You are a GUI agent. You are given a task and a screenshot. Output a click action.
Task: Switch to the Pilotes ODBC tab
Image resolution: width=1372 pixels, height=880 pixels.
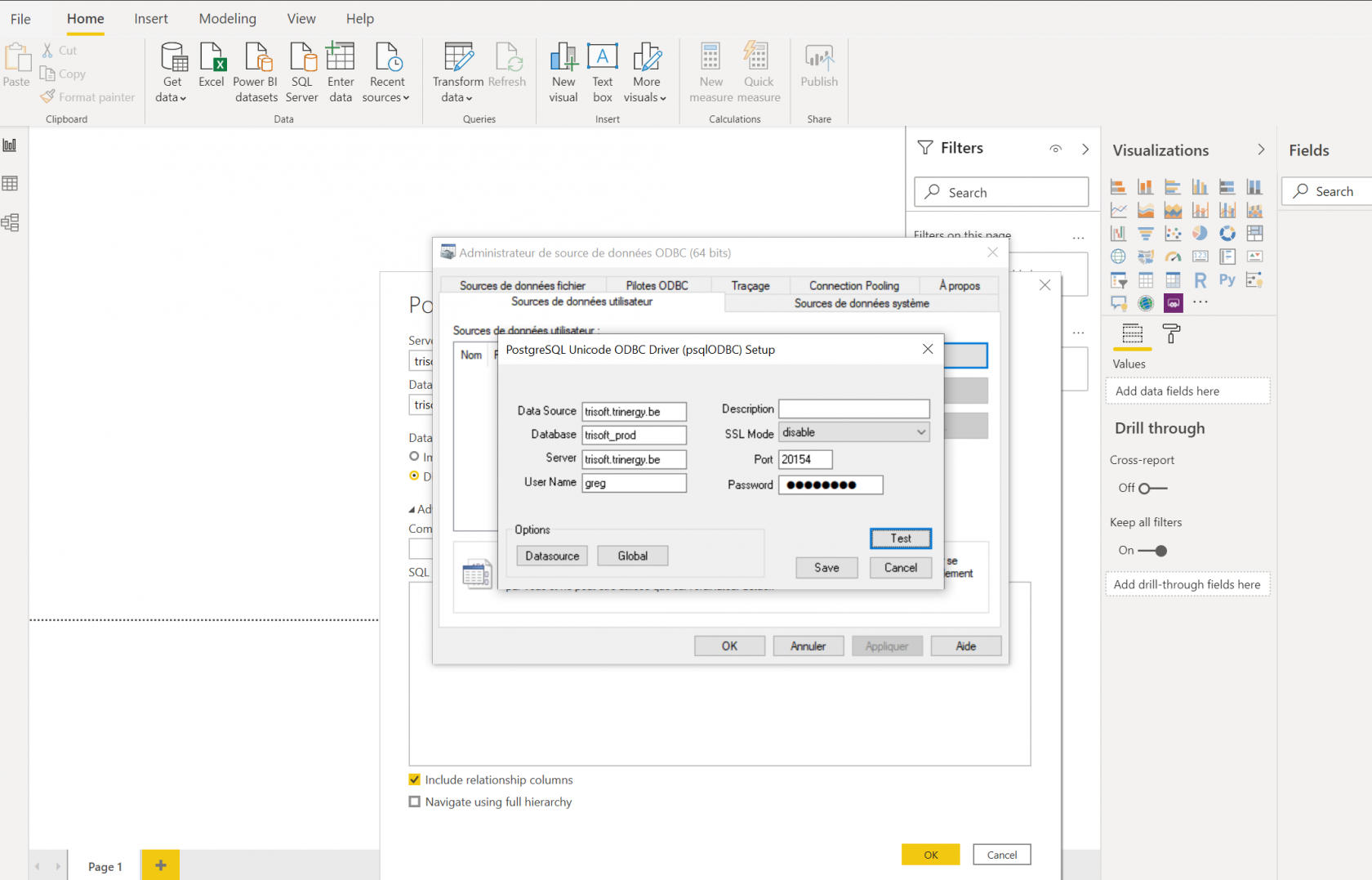click(657, 285)
